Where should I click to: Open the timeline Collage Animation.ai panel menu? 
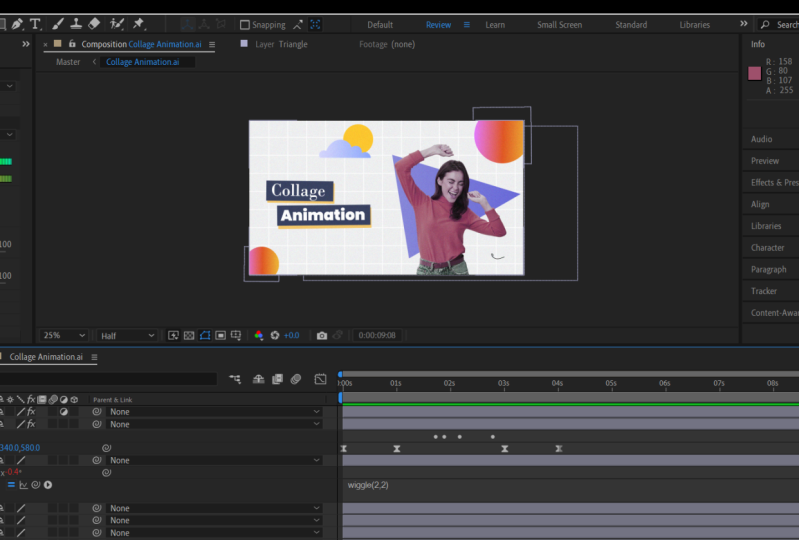tap(94, 357)
